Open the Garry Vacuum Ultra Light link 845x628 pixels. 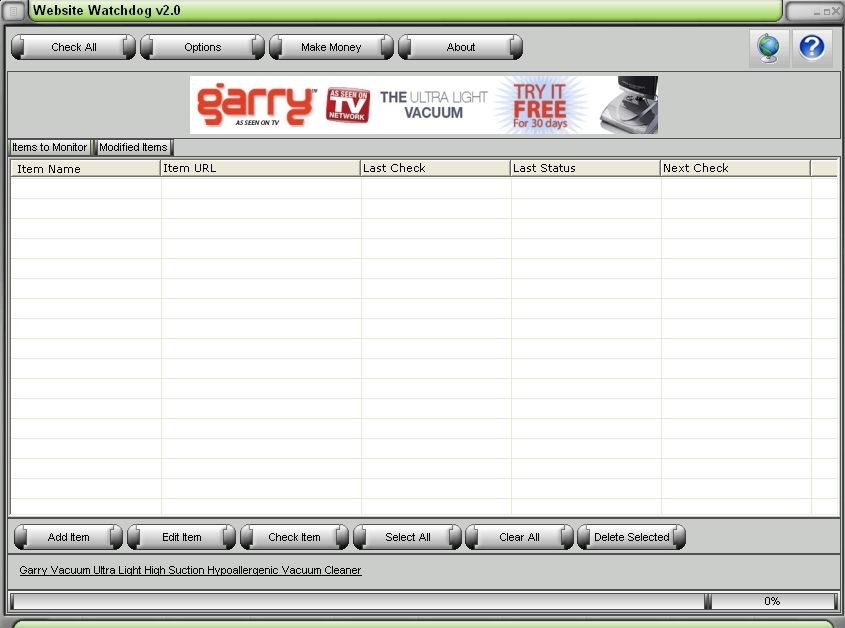click(x=190, y=570)
